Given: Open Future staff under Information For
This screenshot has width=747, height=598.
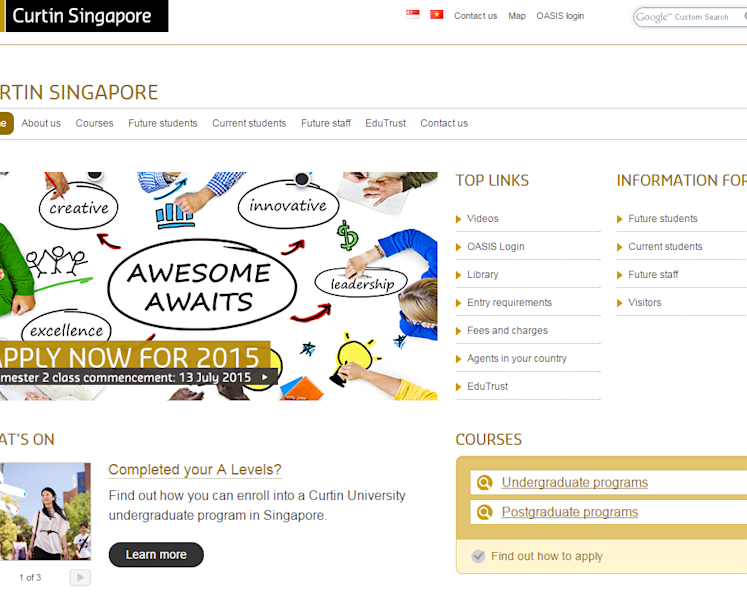Looking at the screenshot, I should pos(653,275).
